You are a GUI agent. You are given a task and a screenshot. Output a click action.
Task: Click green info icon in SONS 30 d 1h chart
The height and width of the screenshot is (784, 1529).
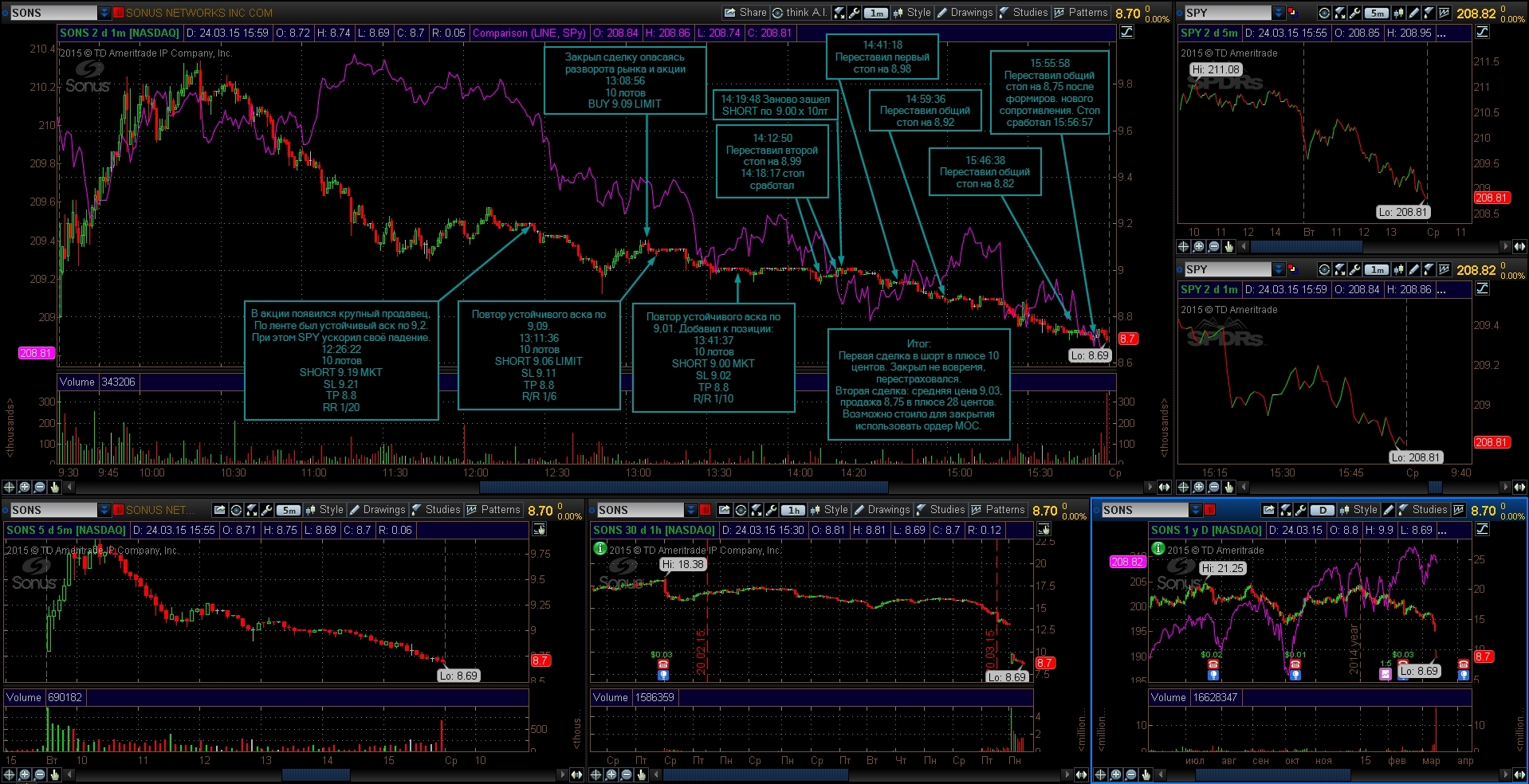(600, 548)
